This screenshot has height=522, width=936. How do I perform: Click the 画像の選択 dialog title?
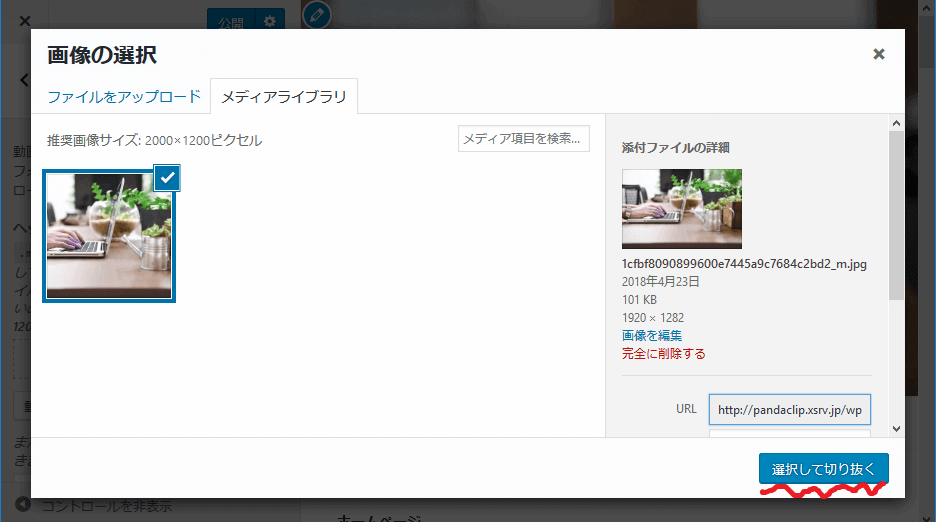[x=102, y=55]
